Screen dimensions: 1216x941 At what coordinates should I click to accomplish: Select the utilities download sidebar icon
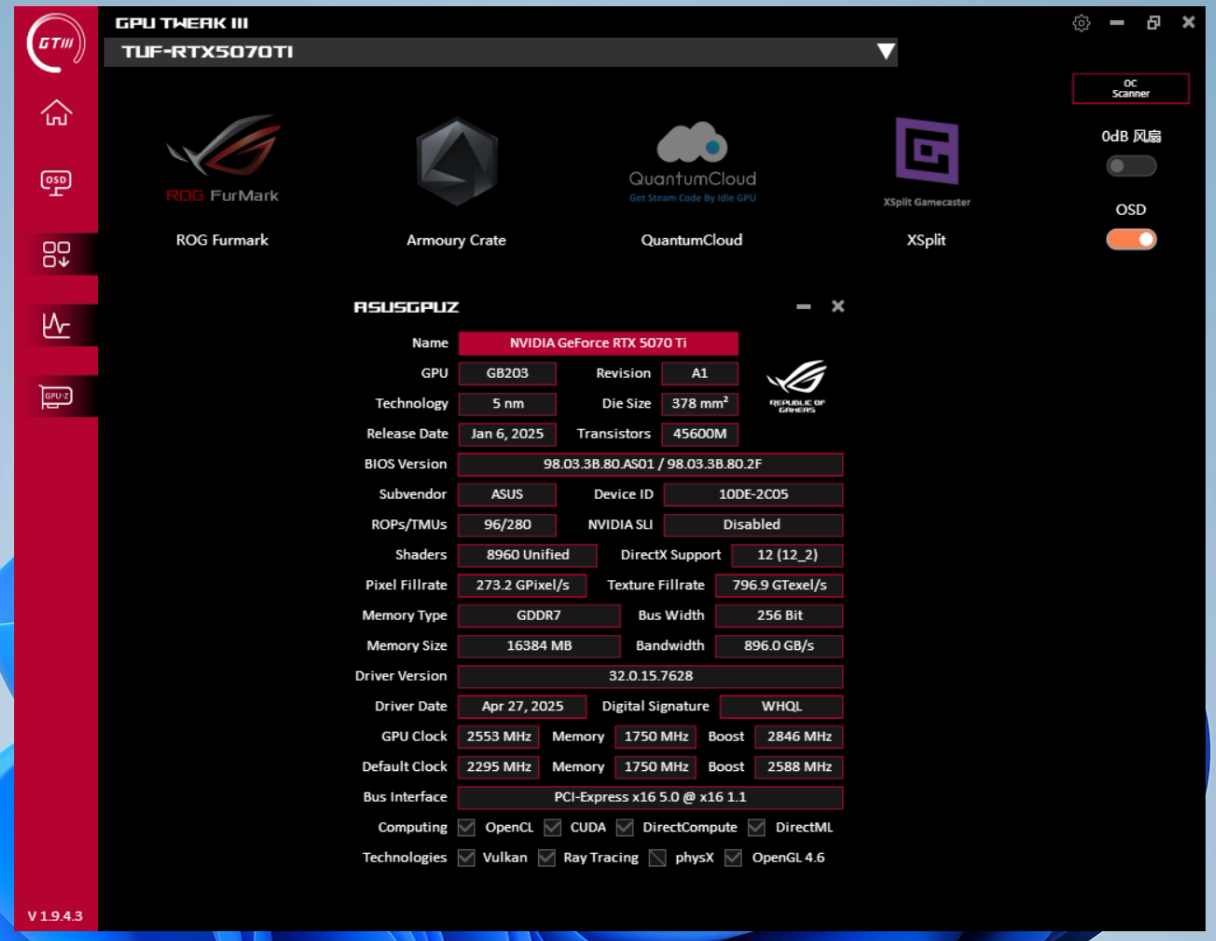56,254
